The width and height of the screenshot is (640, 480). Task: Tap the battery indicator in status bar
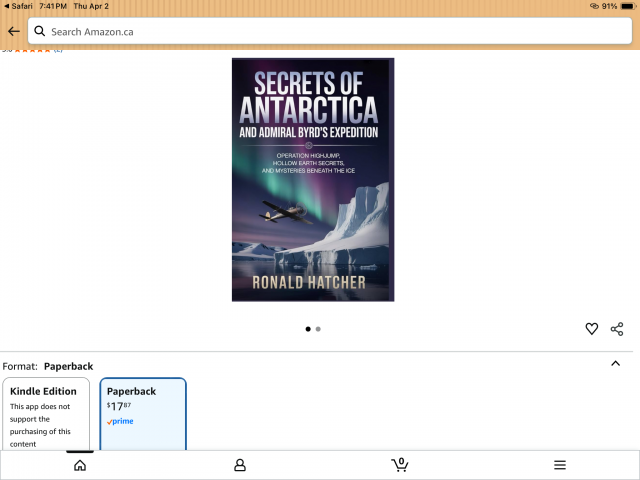624,6
